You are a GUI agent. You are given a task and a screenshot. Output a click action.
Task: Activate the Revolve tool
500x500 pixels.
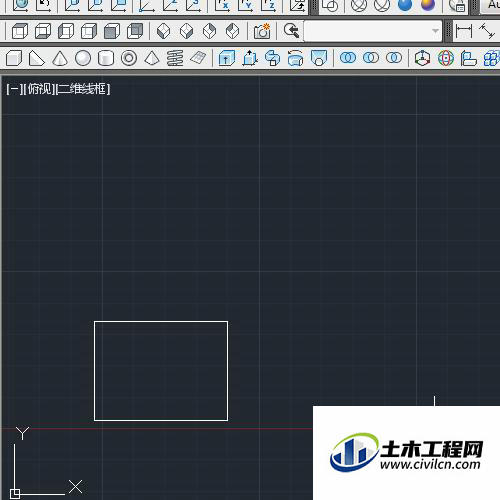pos(296,58)
